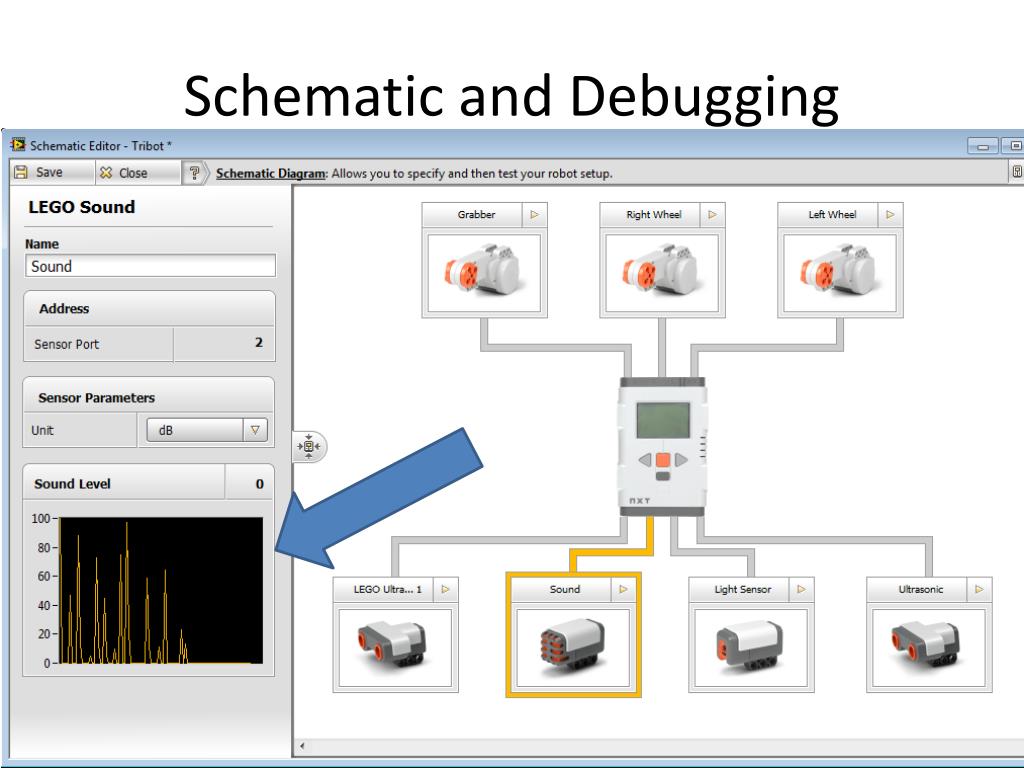Expand the Left Wheel block arrow
Screen dimensions: 1024x768
[x=890, y=214]
